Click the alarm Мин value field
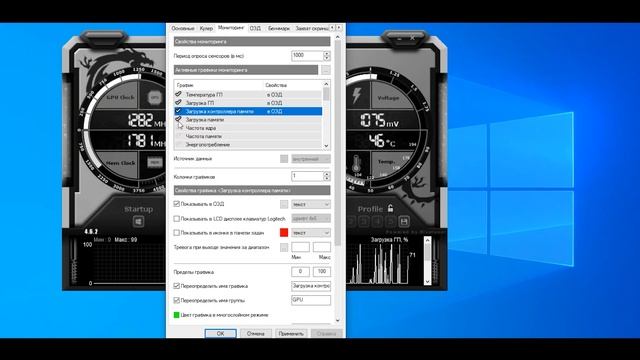 coord(300,247)
